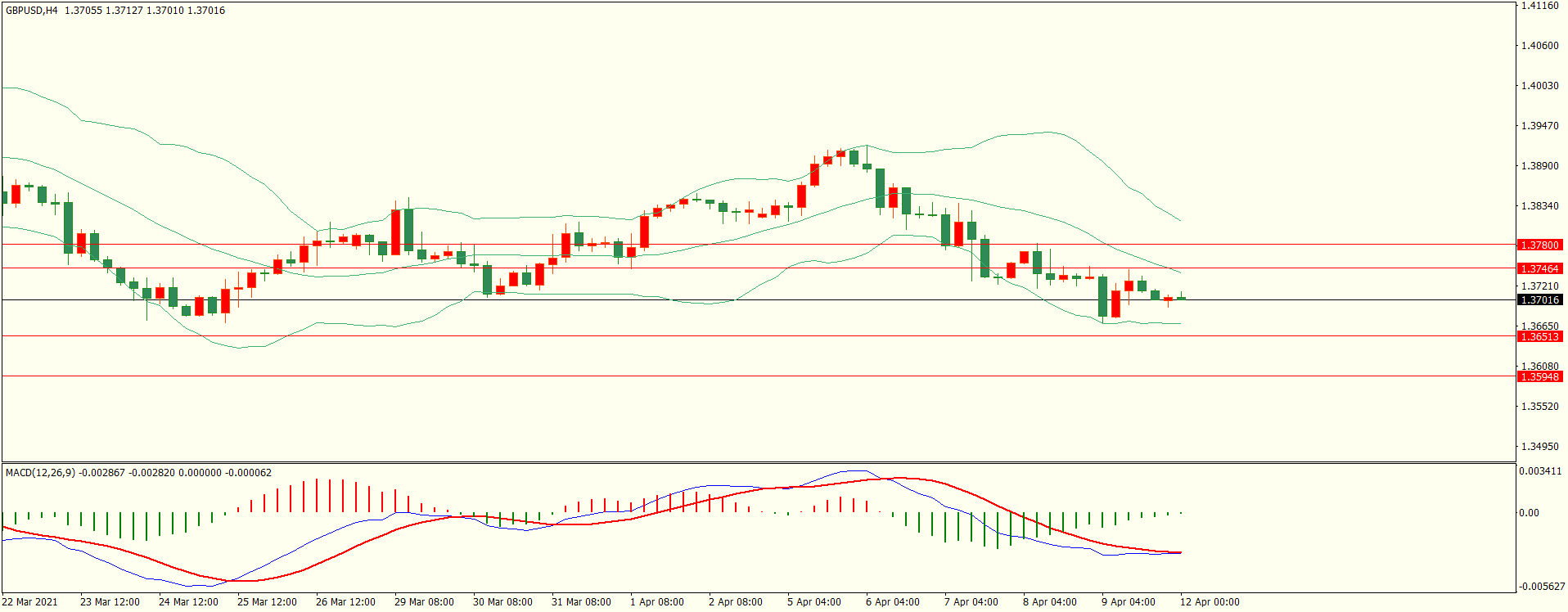This screenshot has height=612, width=1568.
Task: Select the red 1.36513 price level tag
Action: coord(1539,337)
